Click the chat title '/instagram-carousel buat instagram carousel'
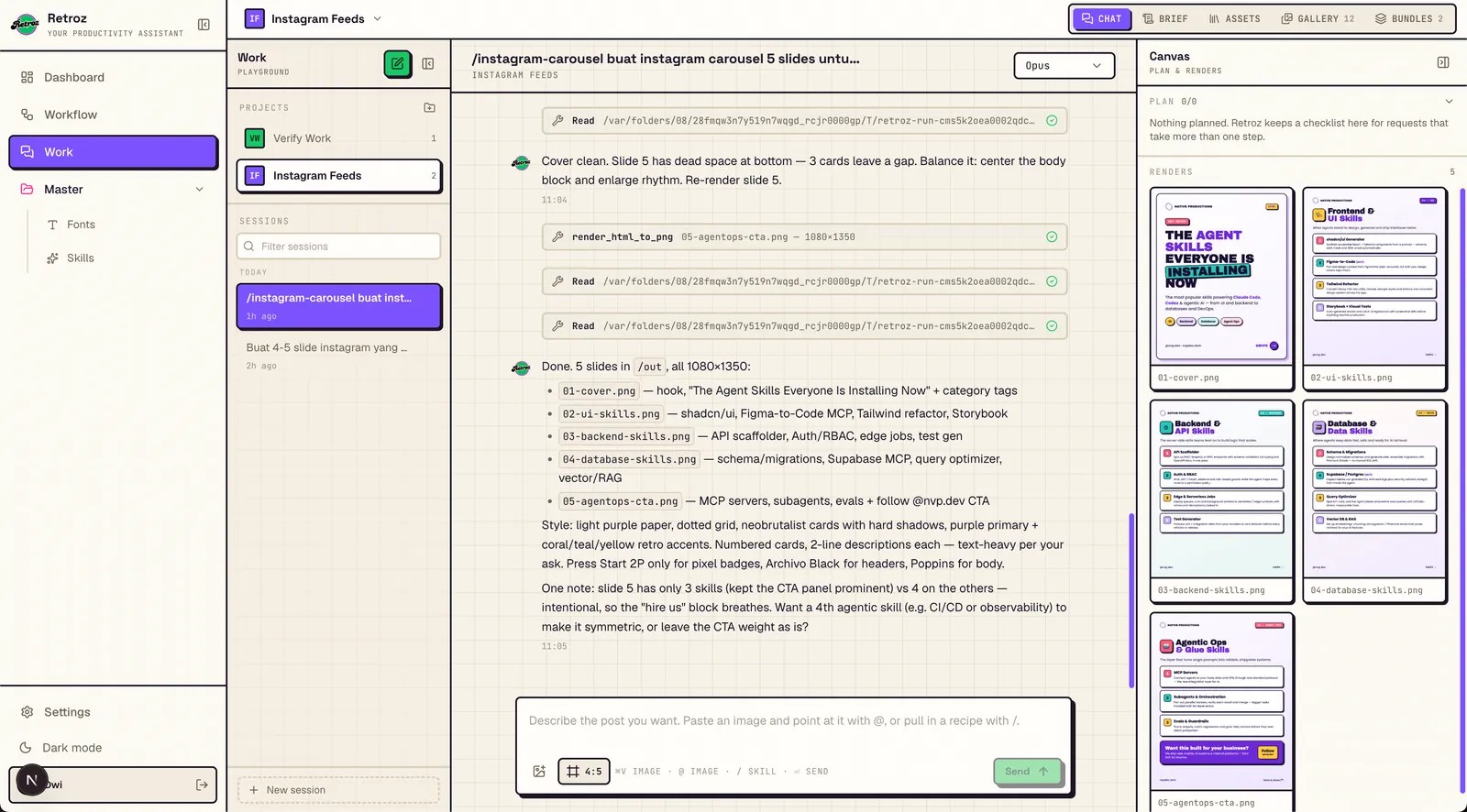 point(666,59)
